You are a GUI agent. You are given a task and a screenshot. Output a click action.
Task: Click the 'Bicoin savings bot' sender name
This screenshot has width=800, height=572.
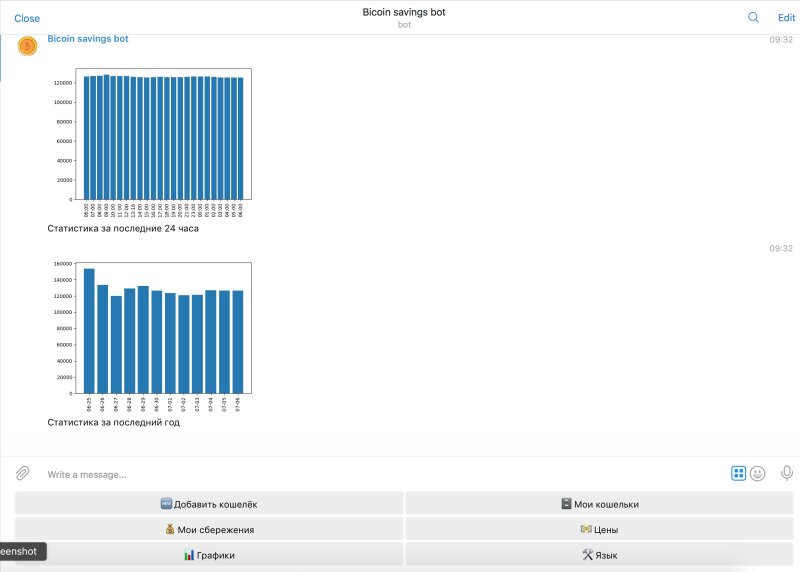(88, 39)
